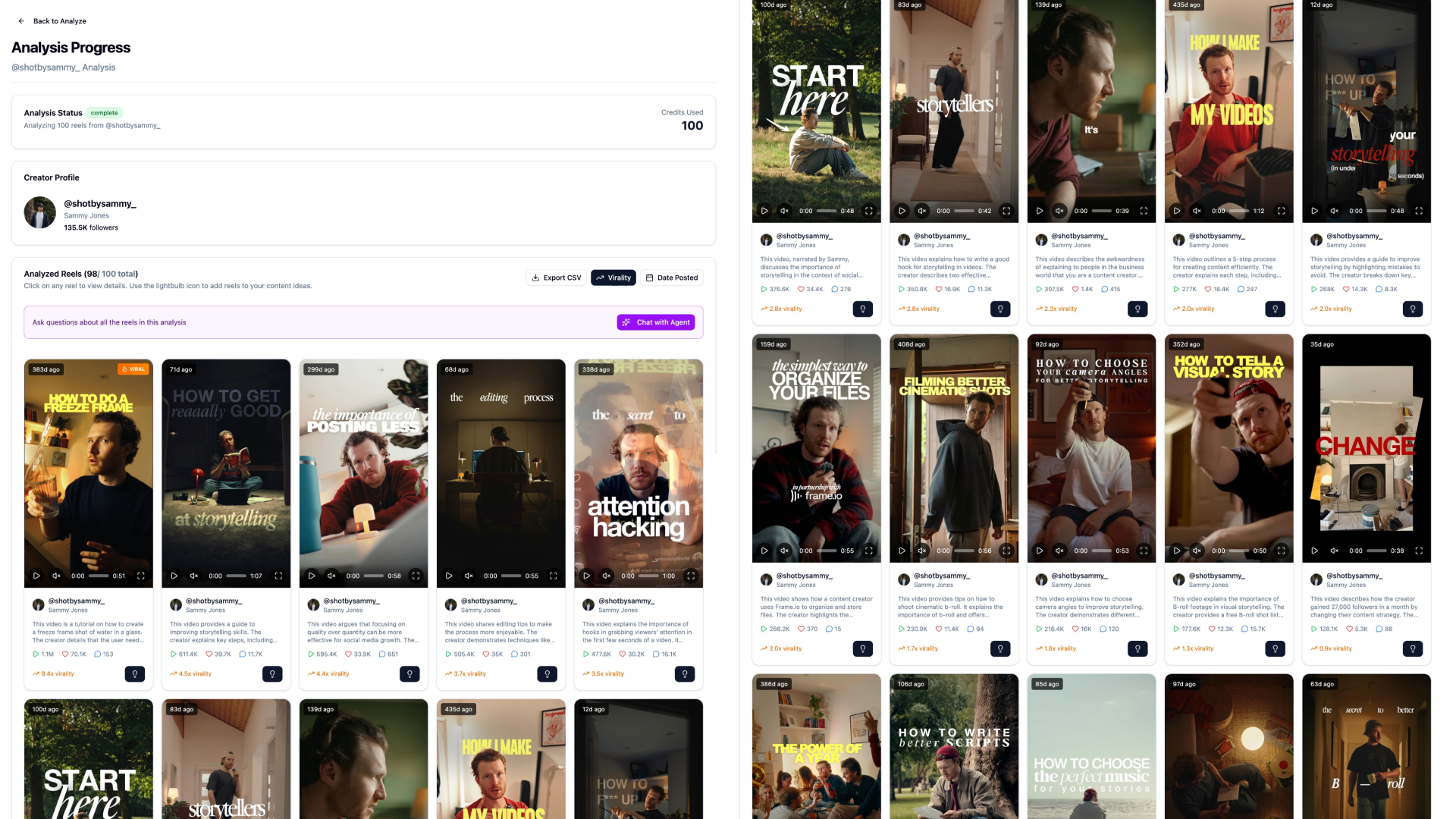Image resolution: width=1456 pixels, height=819 pixels.
Task: Expand the "CHANGE" reel to fullscreen
Action: (1419, 551)
